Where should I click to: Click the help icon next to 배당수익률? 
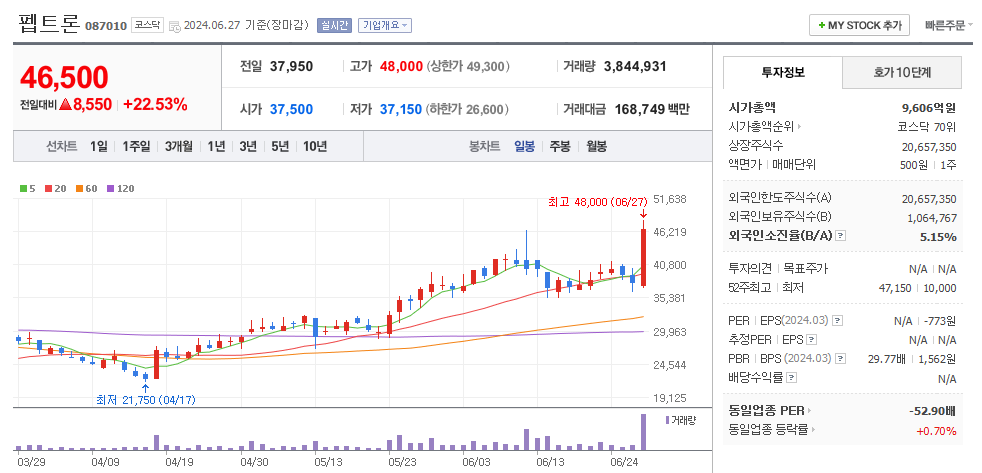pos(792,378)
